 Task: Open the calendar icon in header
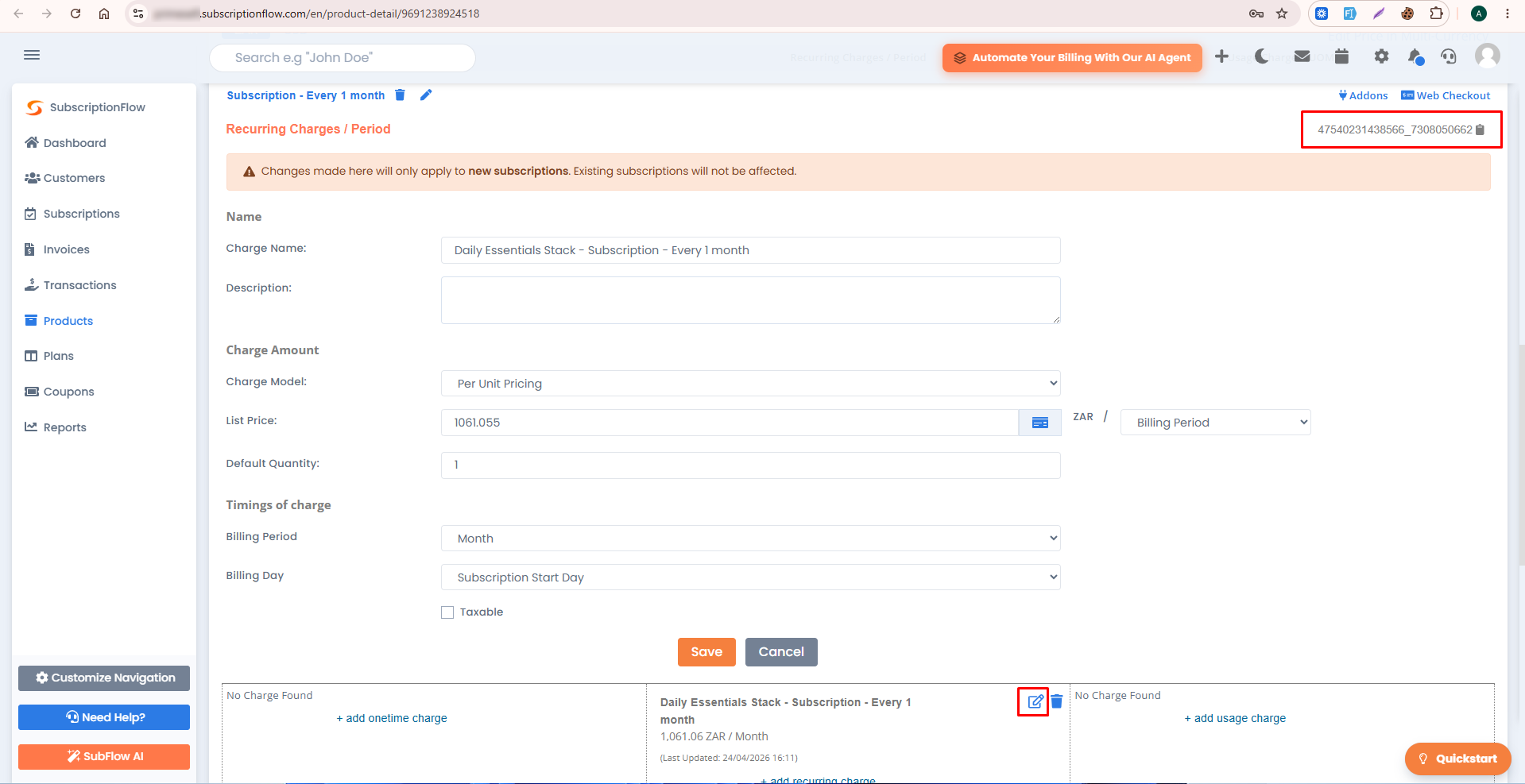pyautogui.click(x=1341, y=56)
